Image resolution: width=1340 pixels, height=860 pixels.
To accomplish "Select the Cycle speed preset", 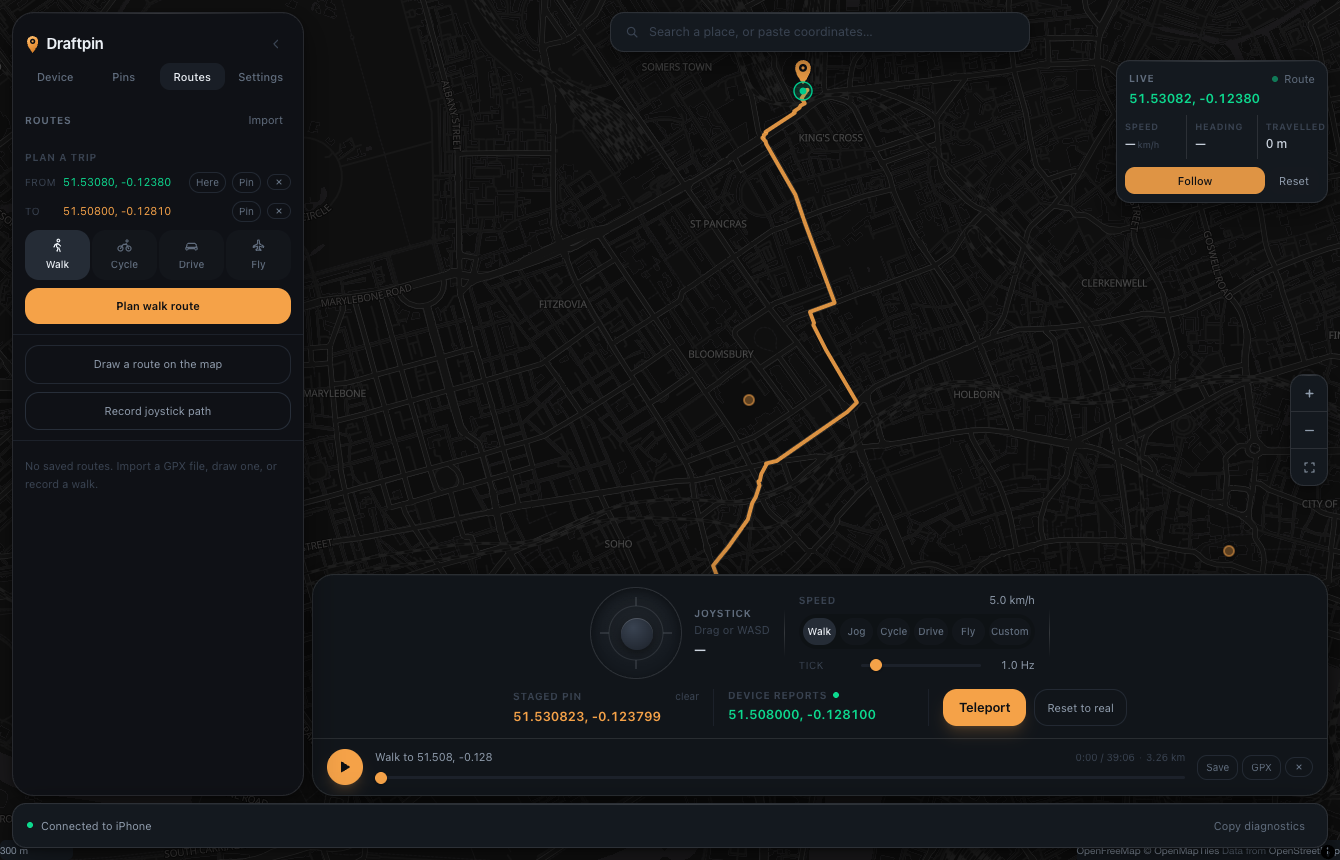I will 893,631.
